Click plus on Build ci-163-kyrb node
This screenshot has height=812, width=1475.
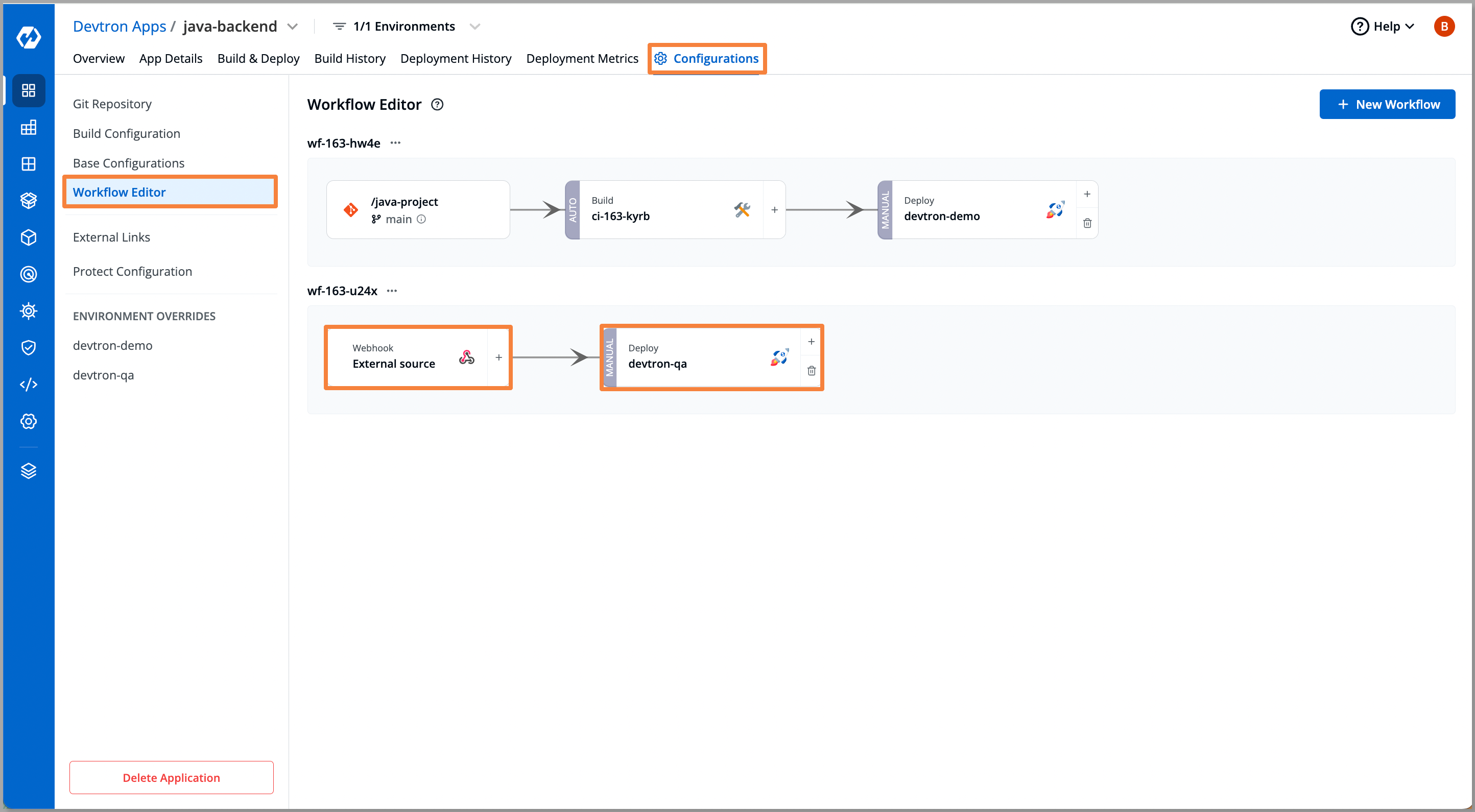coord(774,209)
